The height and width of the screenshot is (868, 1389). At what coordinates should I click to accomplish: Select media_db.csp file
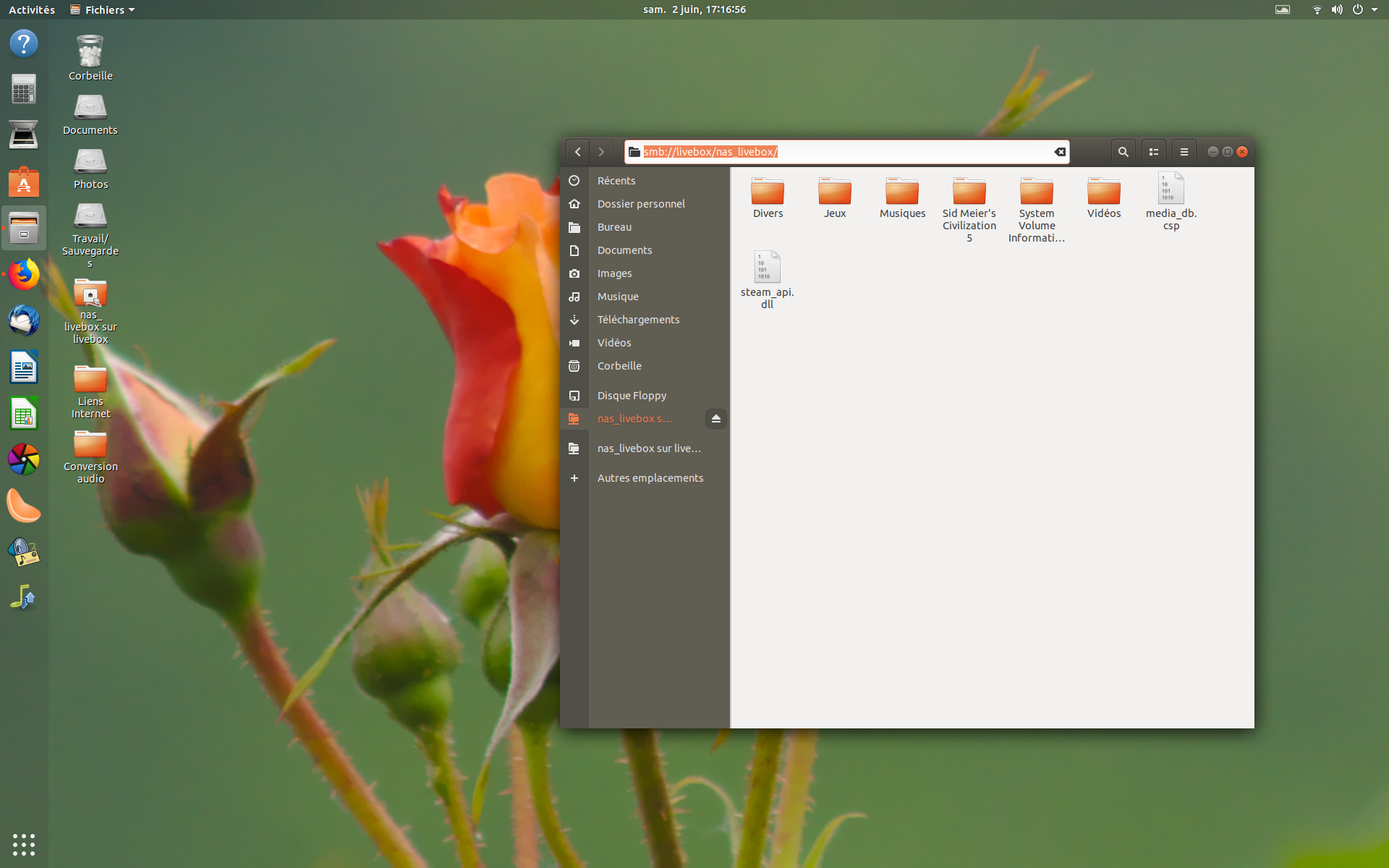click(1171, 202)
